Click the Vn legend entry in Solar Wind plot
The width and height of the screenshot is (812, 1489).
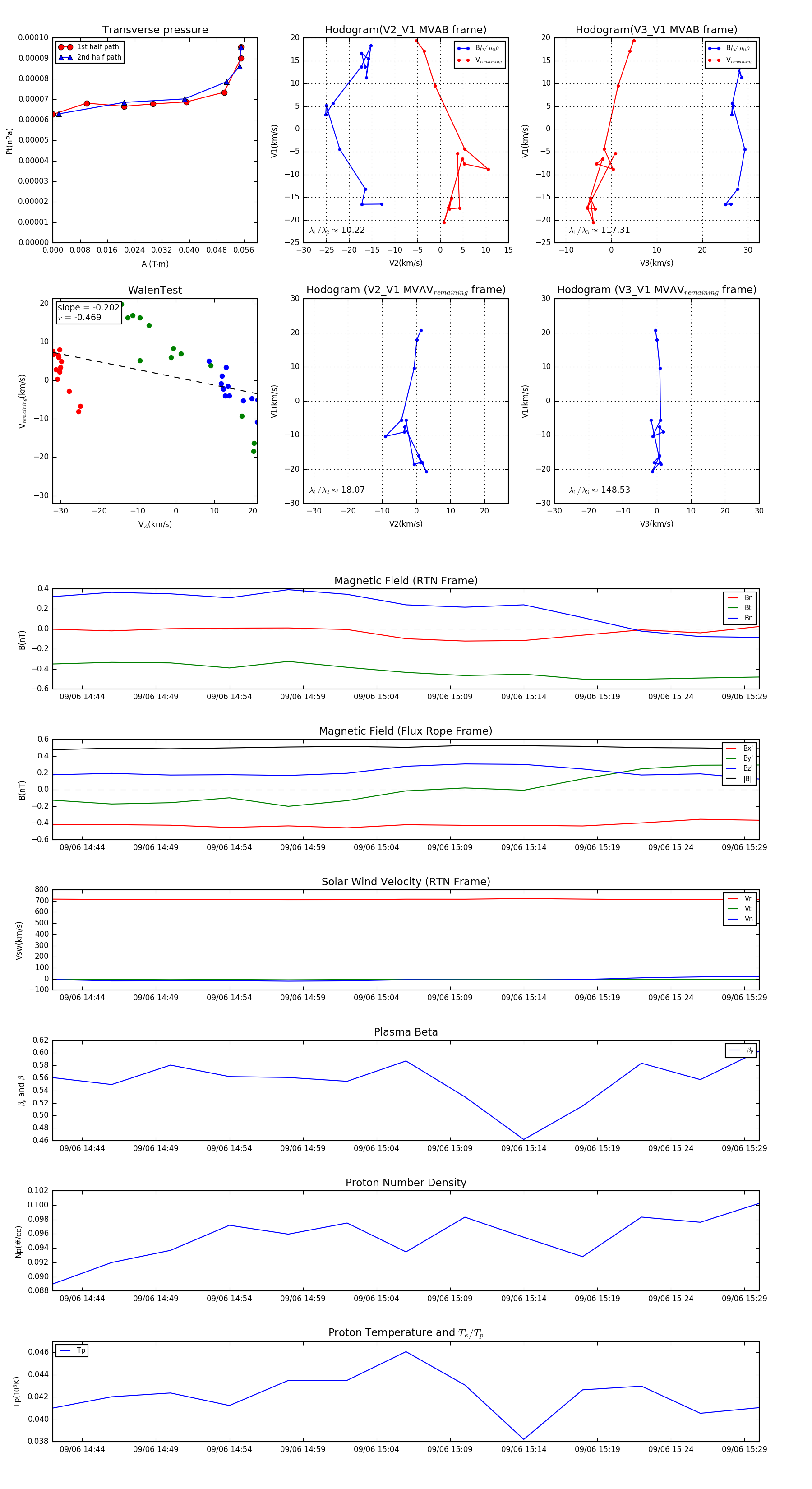[x=740, y=919]
